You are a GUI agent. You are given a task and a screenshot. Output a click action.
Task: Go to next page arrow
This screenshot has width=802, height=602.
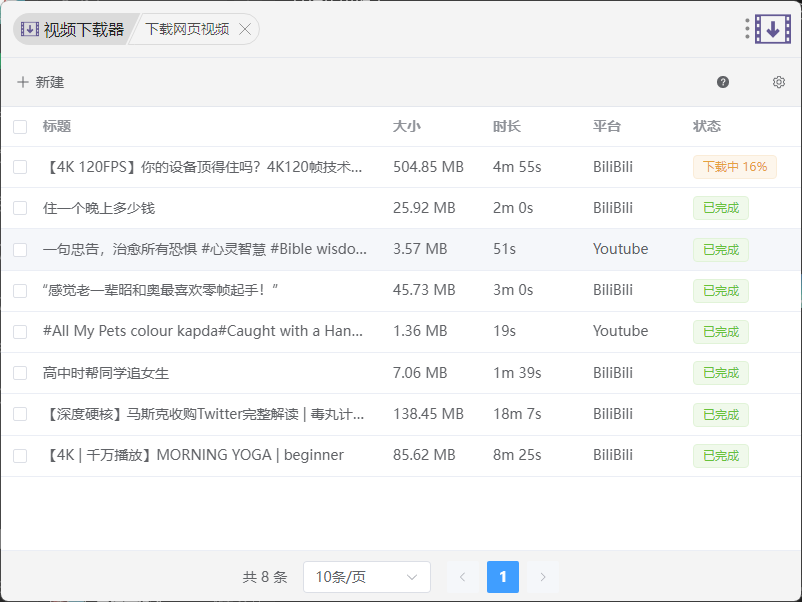tap(543, 577)
